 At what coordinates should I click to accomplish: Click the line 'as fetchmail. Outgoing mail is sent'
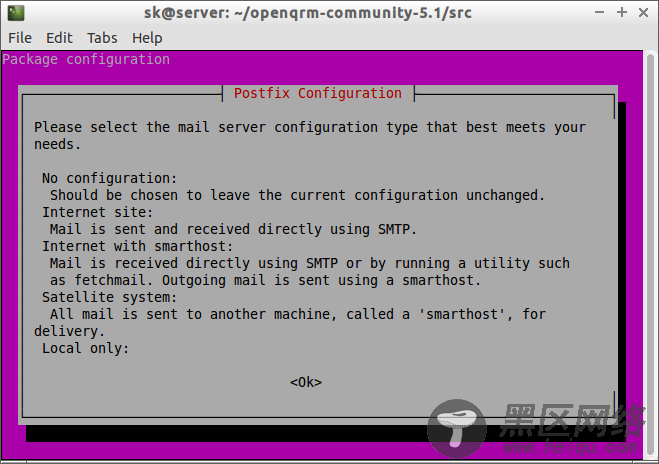click(265, 280)
